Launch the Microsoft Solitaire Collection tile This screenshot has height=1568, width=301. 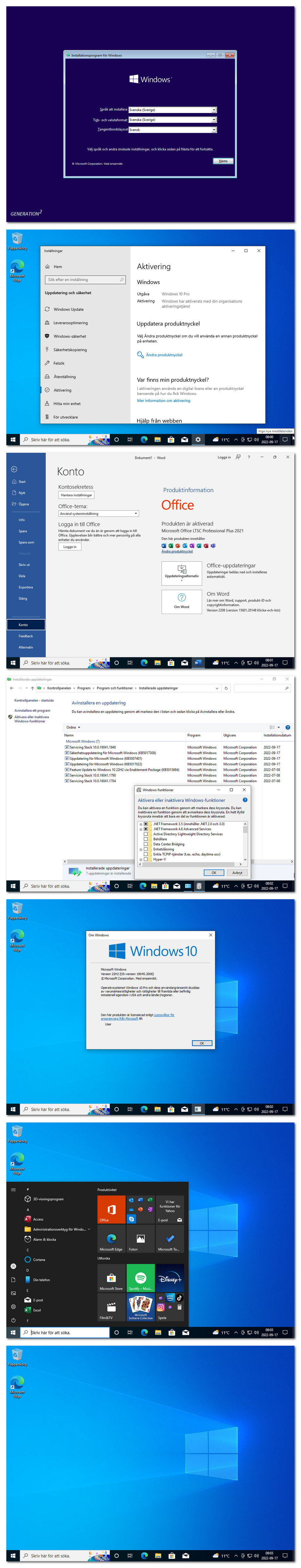tap(140, 1307)
